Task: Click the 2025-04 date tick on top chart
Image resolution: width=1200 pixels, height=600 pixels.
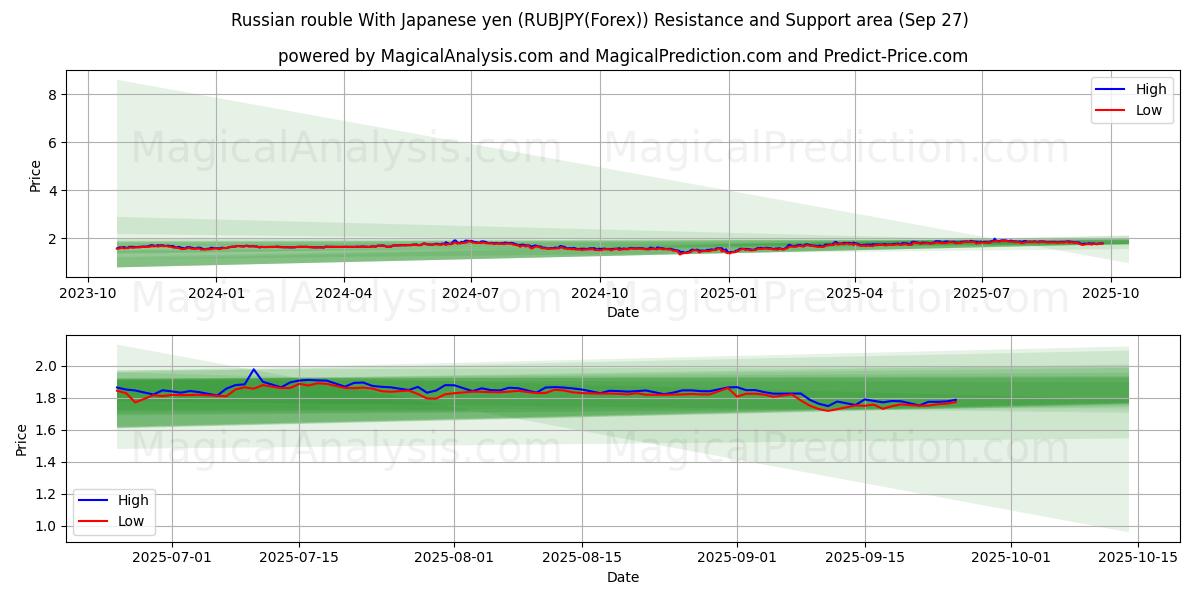Action: click(x=854, y=293)
